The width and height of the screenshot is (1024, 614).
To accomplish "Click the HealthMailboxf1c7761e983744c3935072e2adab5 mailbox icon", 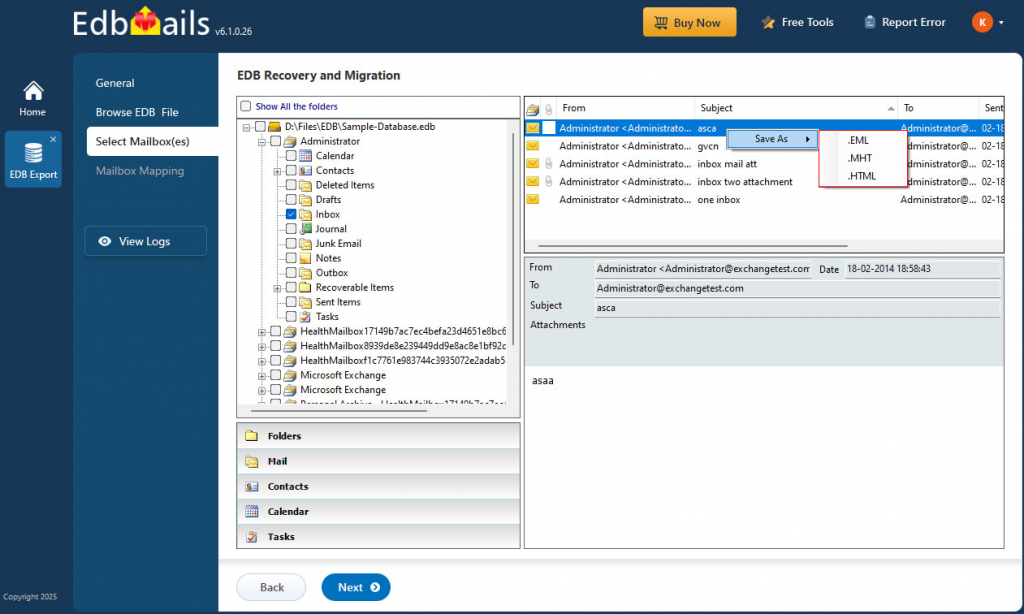I will pos(290,361).
